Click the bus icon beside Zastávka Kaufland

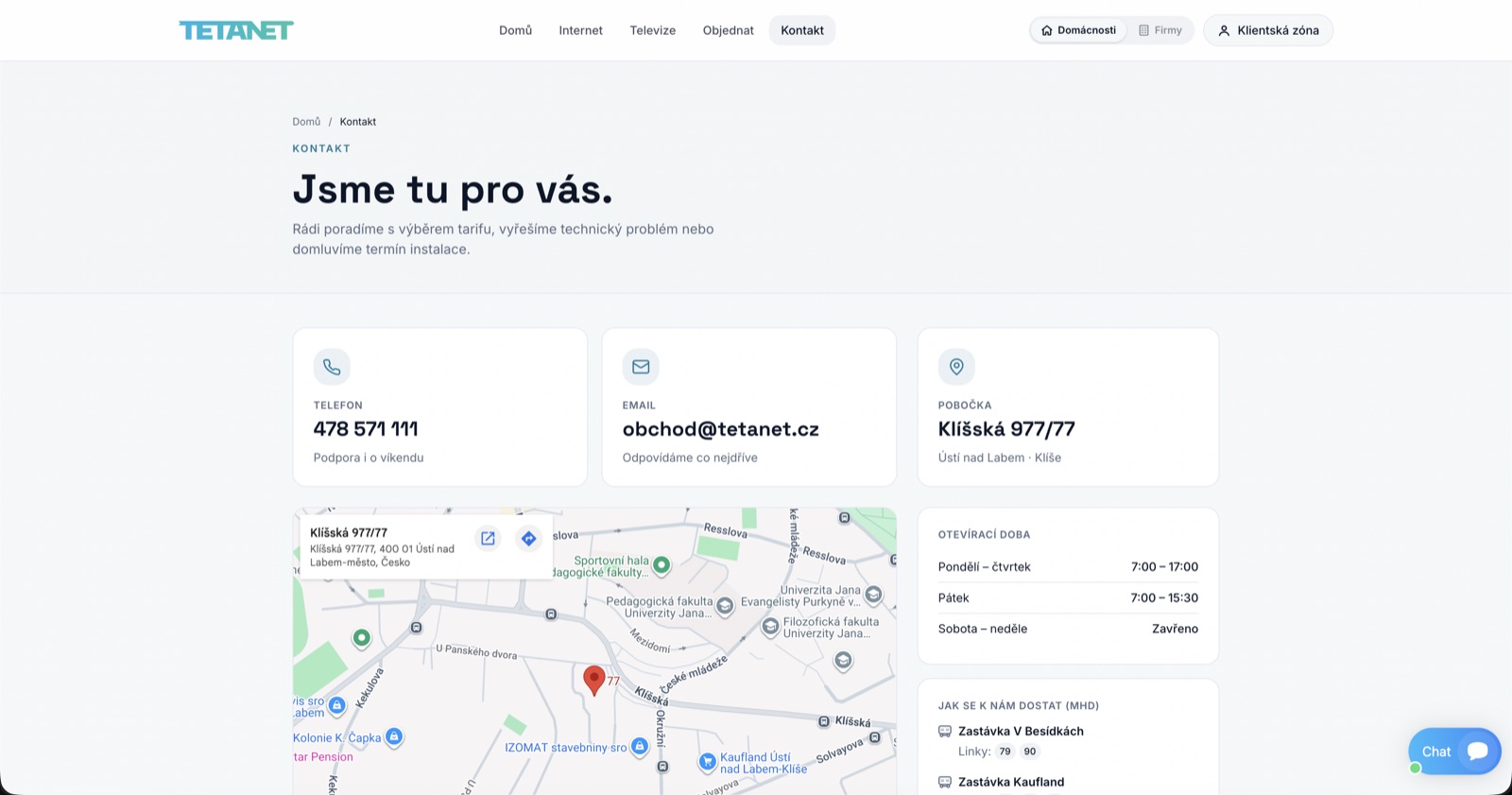pos(945,783)
